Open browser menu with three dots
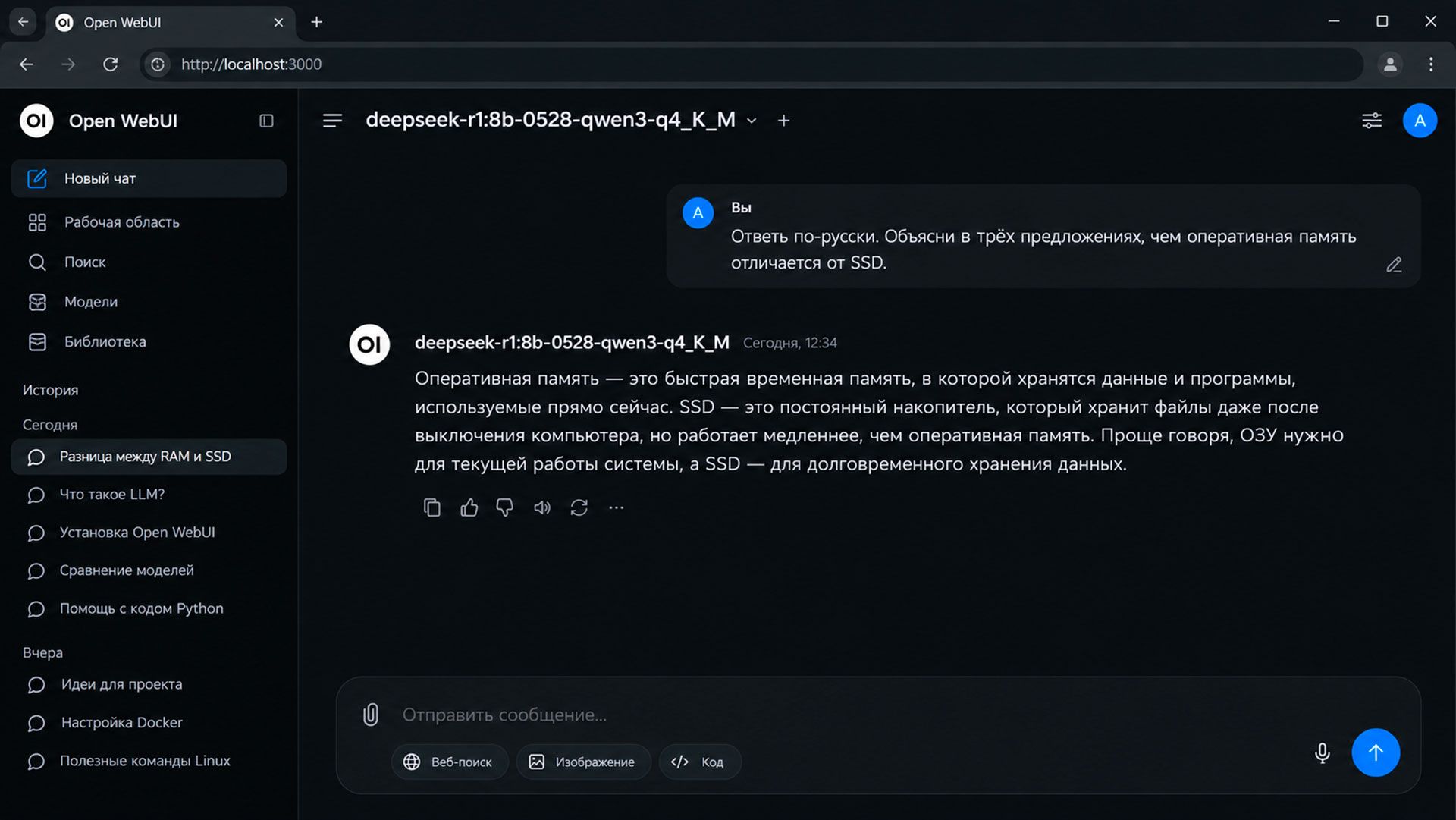This screenshot has width=1456, height=820. [x=1431, y=64]
